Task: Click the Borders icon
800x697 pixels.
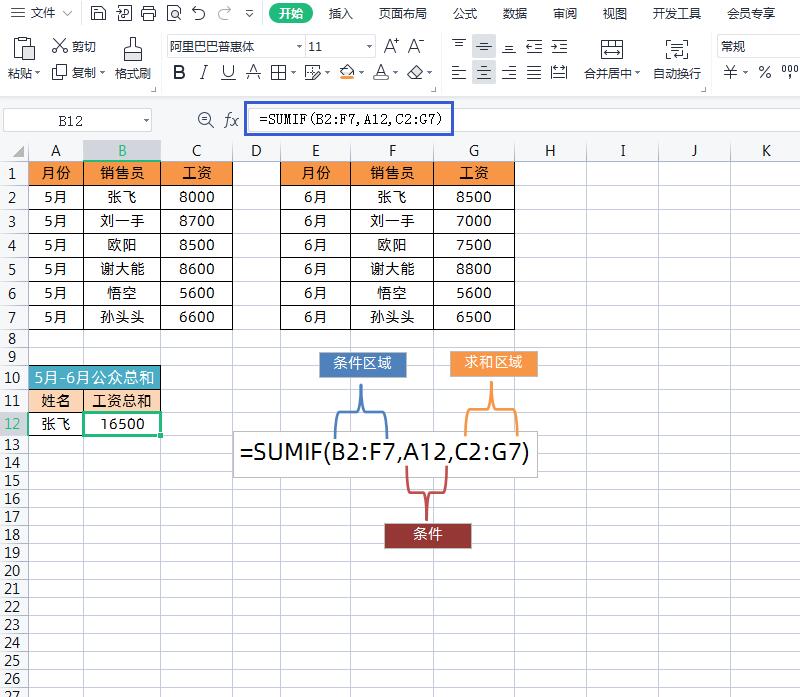Action: 279,72
